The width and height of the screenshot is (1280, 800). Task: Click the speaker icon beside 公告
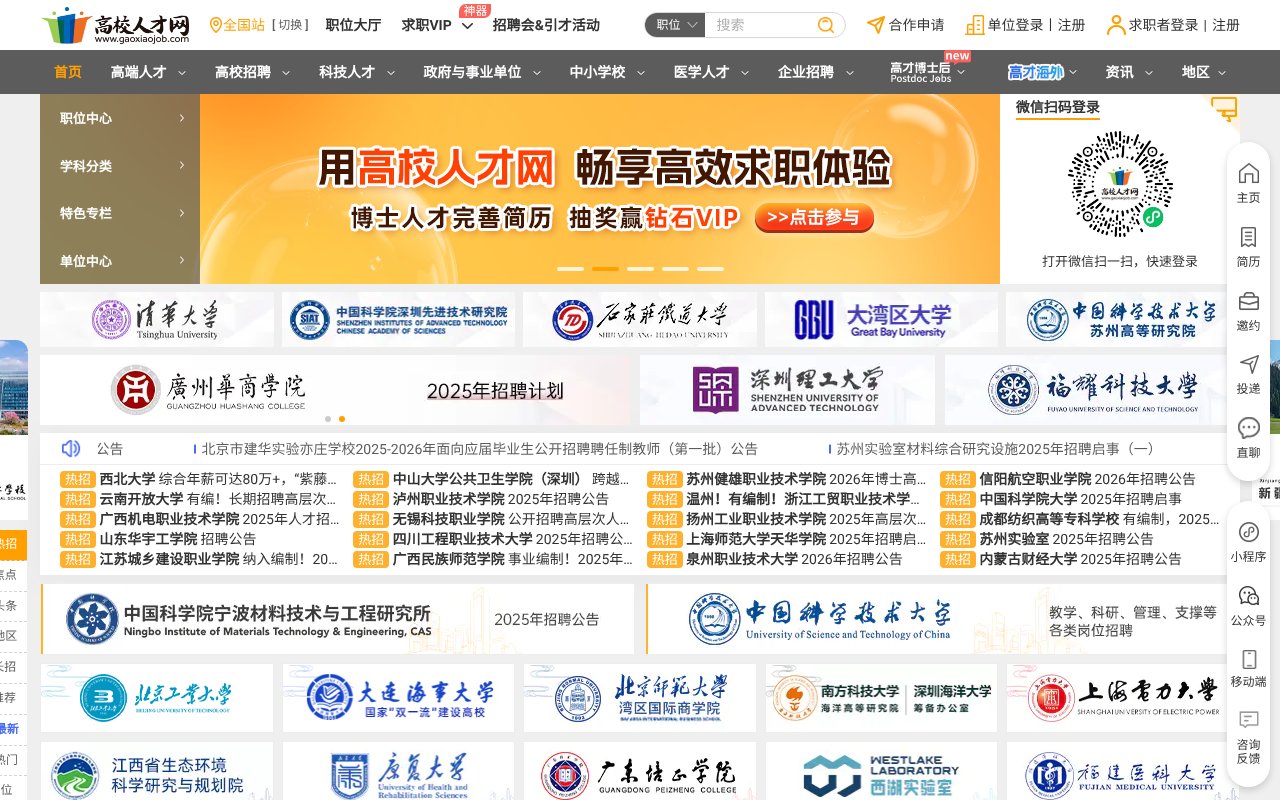tap(68, 448)
